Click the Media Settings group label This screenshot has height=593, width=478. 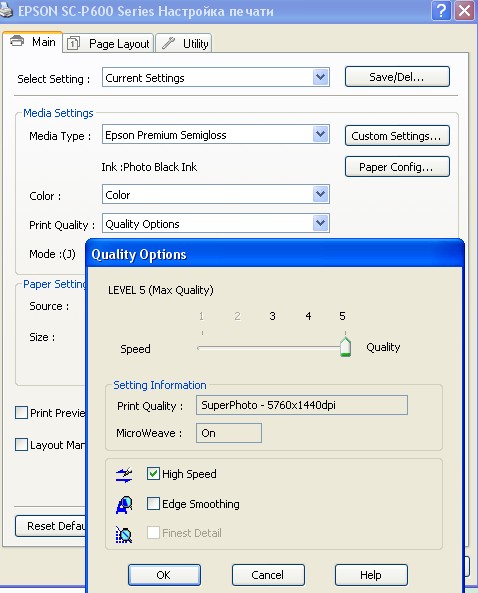pyautogui.click(x=58, y=113)
